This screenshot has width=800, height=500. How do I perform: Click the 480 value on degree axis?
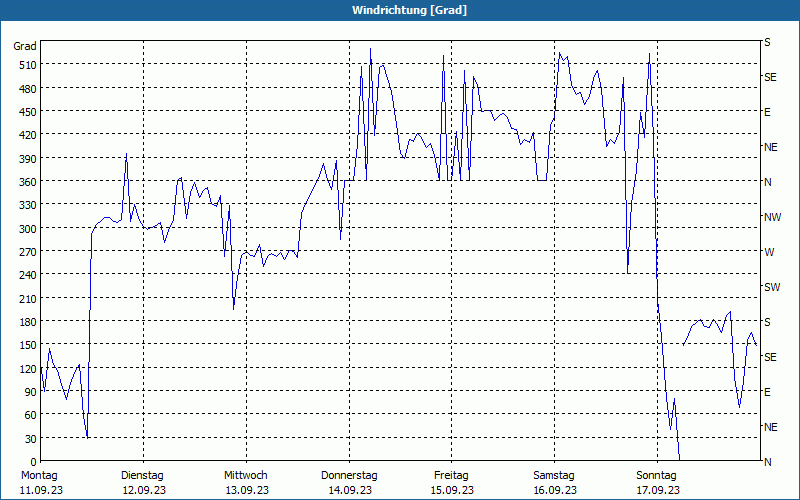tap(28, 89)
